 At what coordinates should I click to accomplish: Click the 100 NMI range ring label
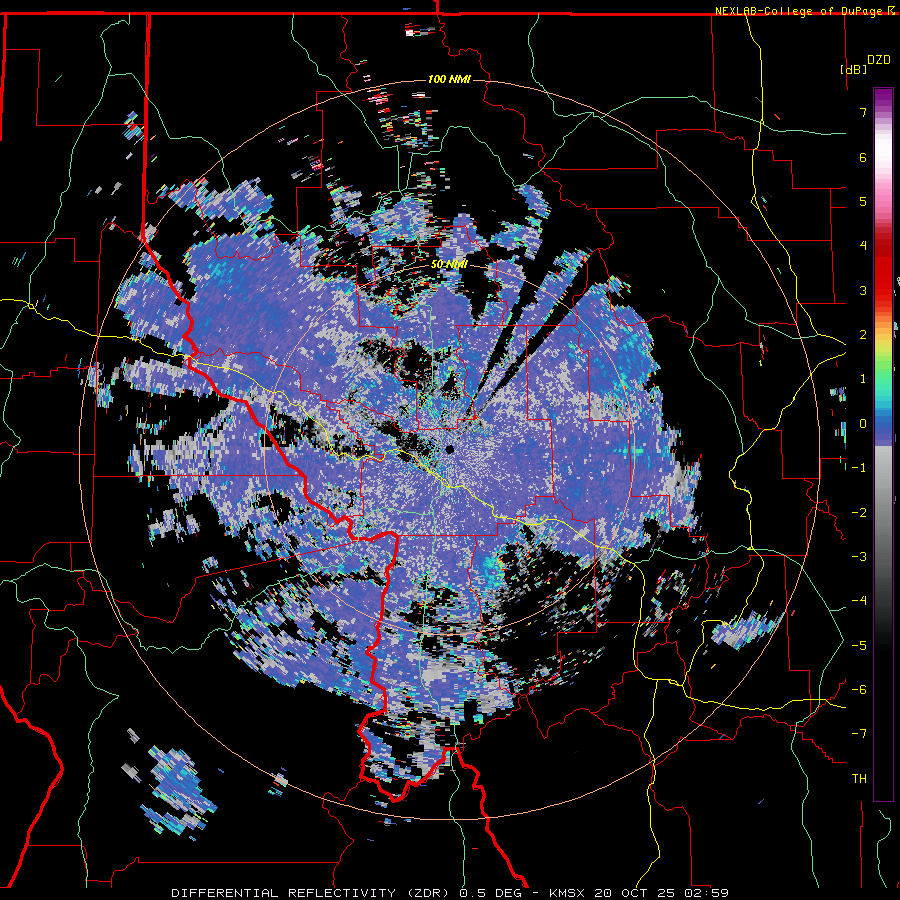(x=449, y=79)
